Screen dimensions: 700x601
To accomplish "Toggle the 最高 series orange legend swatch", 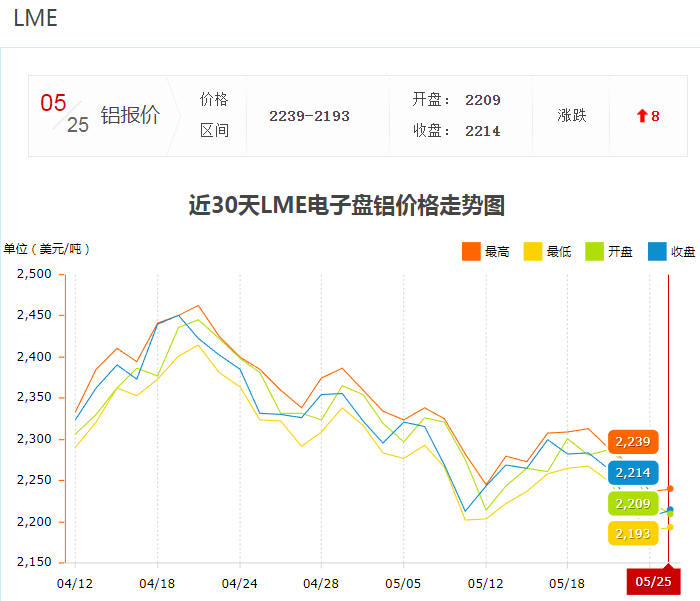I will point(471,251).
